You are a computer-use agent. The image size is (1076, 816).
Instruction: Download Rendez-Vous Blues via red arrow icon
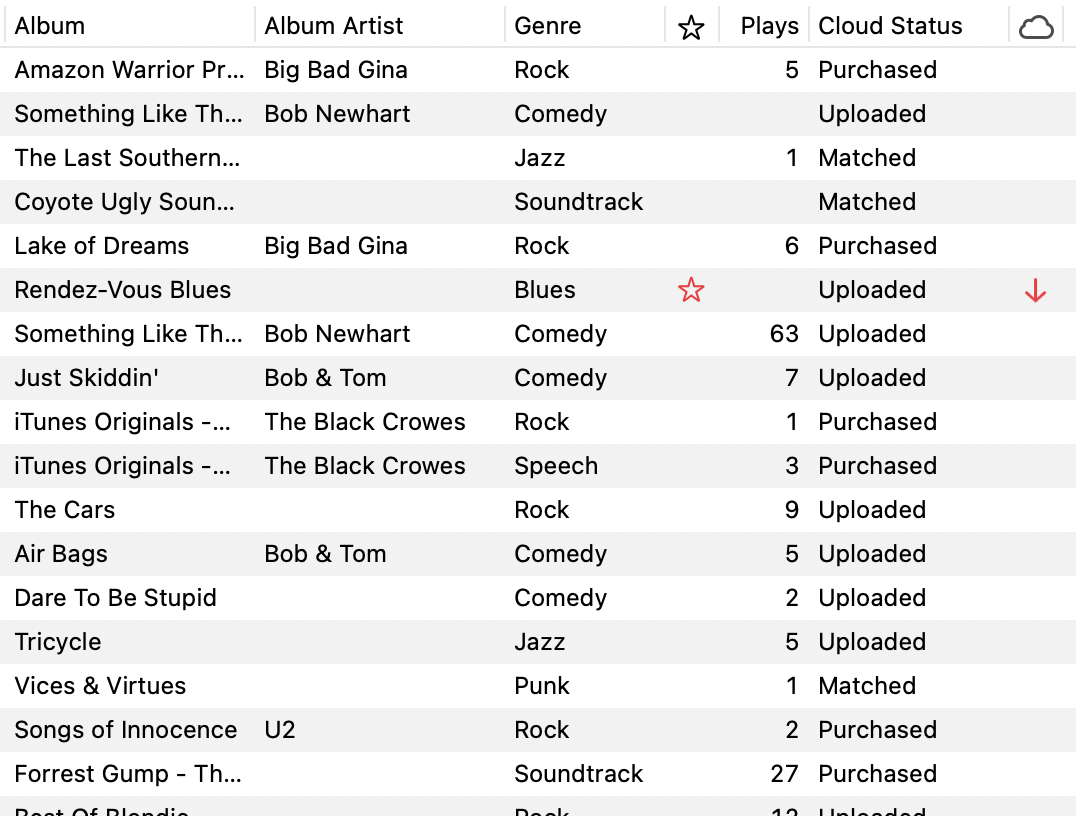click(x=1036, y=291)
